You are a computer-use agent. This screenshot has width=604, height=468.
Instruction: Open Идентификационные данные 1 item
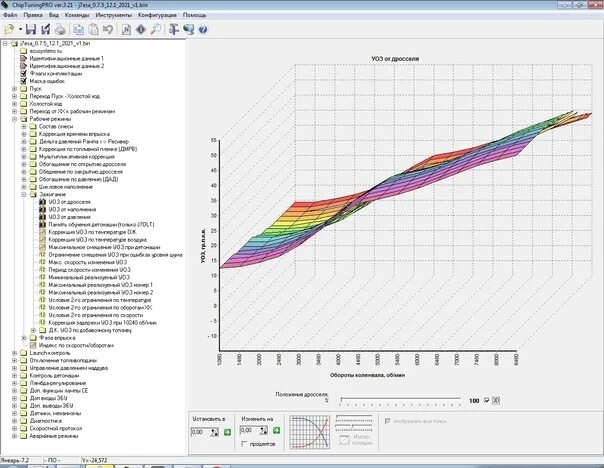point(66,59)
